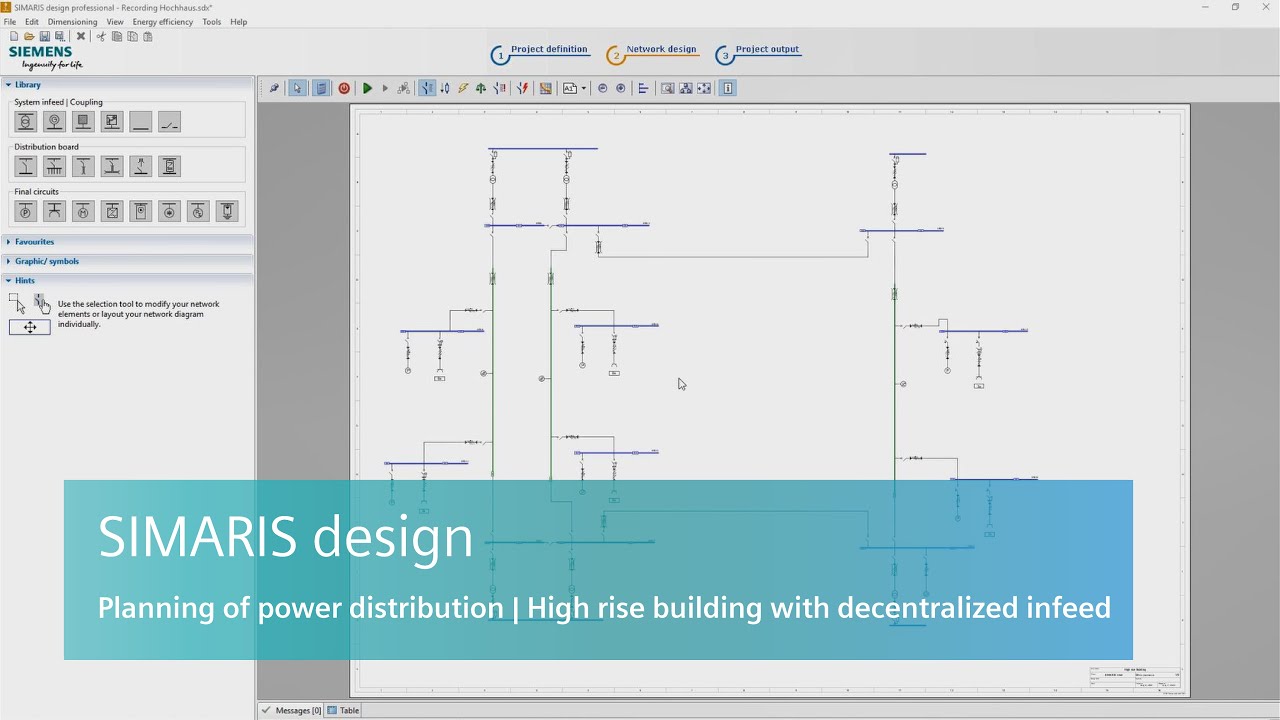Add the last final circuit element
Image resolution: width=1280 pixels, height=720 pixels.
[227, 211]
